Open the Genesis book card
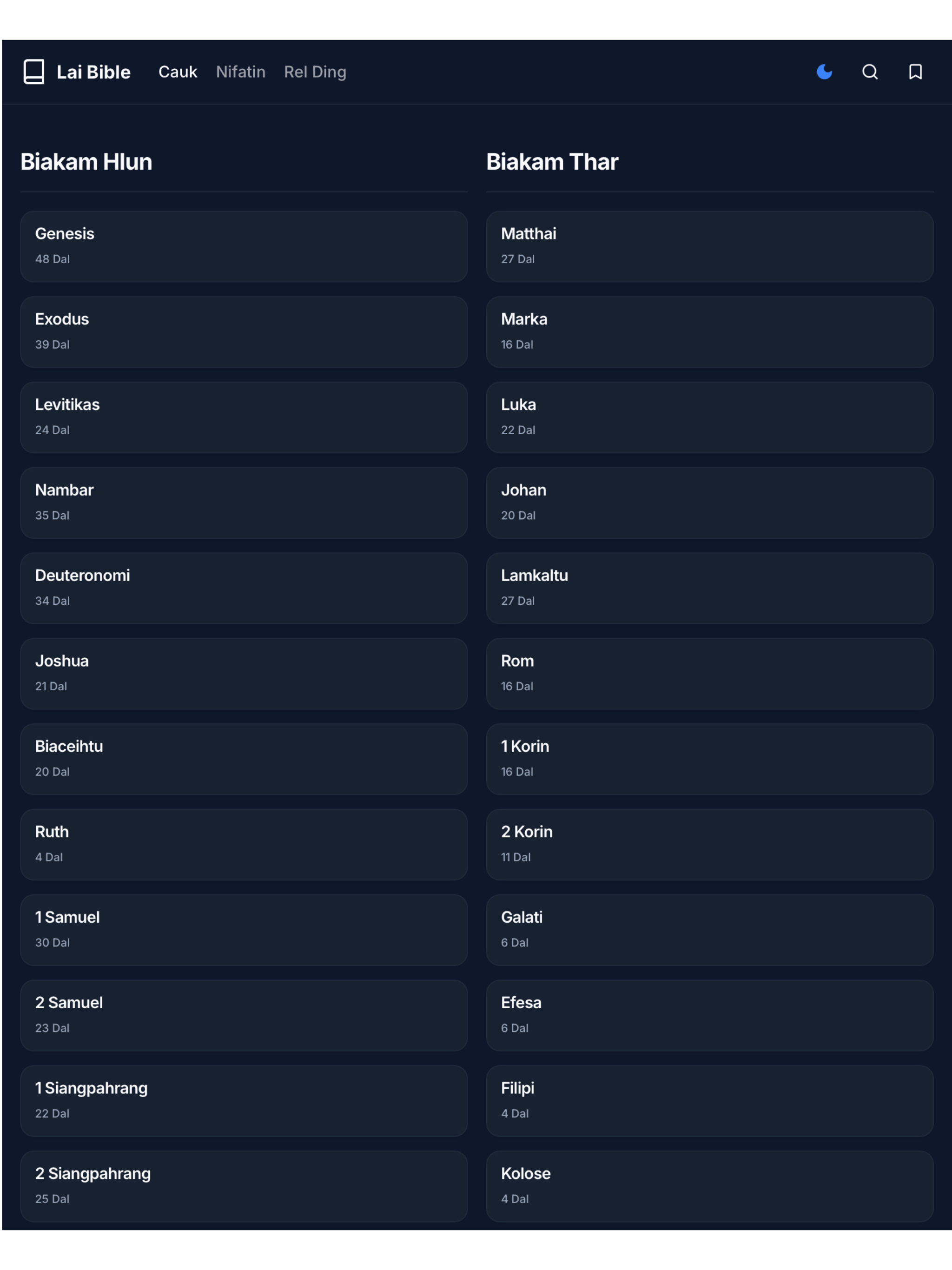The height and width of the screenshot is (1270, 952). click(244, 246)
